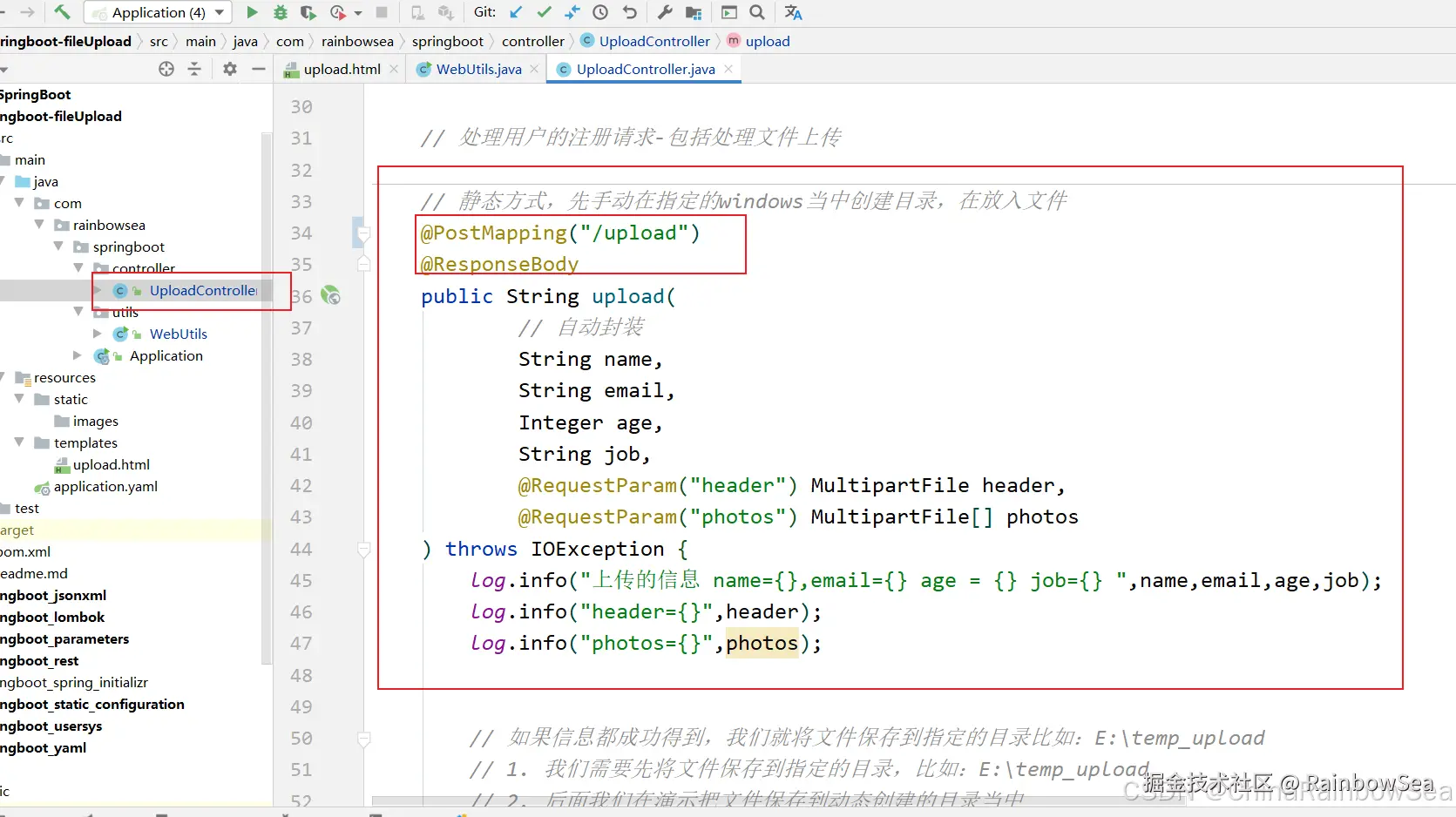Rollback changes with the undo arrow icon
This screenshot has height=817, width=1456.
point(629,12)
